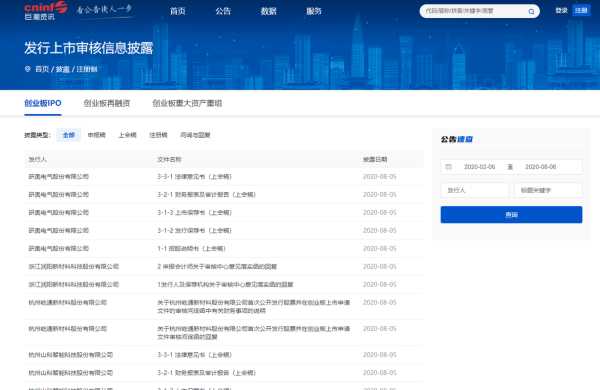Open the 服务 navigation menu

coord(314,11)
